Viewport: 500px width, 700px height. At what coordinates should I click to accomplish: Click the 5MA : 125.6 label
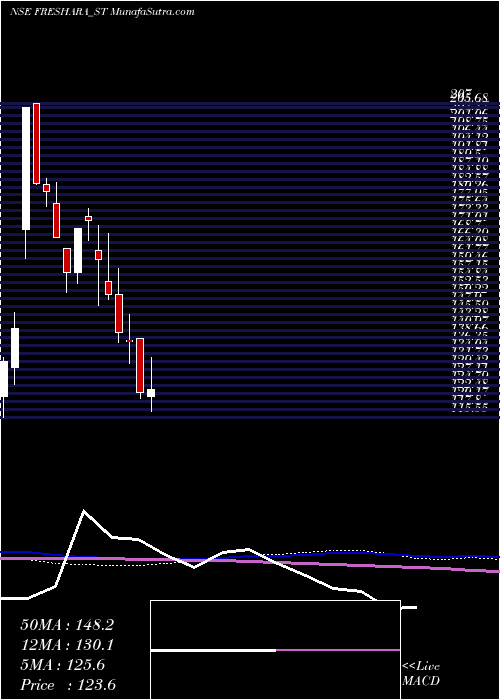click(62, 665)
